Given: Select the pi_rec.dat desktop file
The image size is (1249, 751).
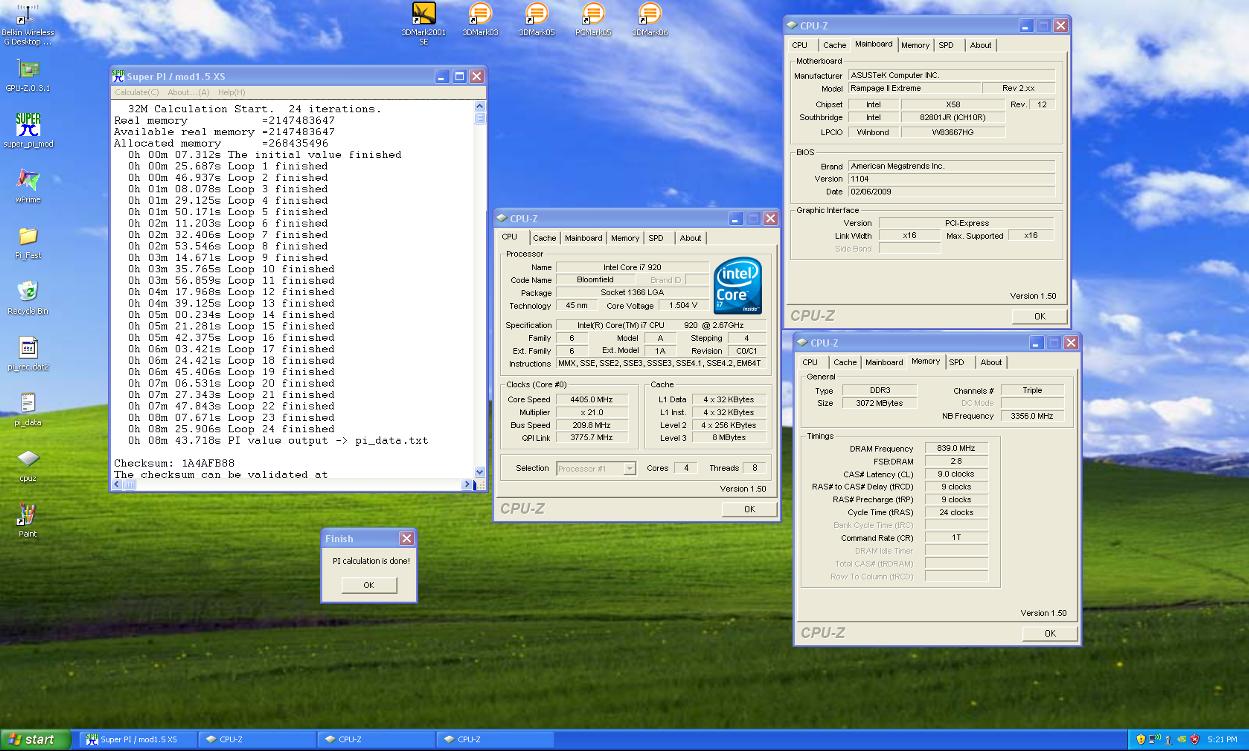Looking at the screenshot, I should [28, 352].
